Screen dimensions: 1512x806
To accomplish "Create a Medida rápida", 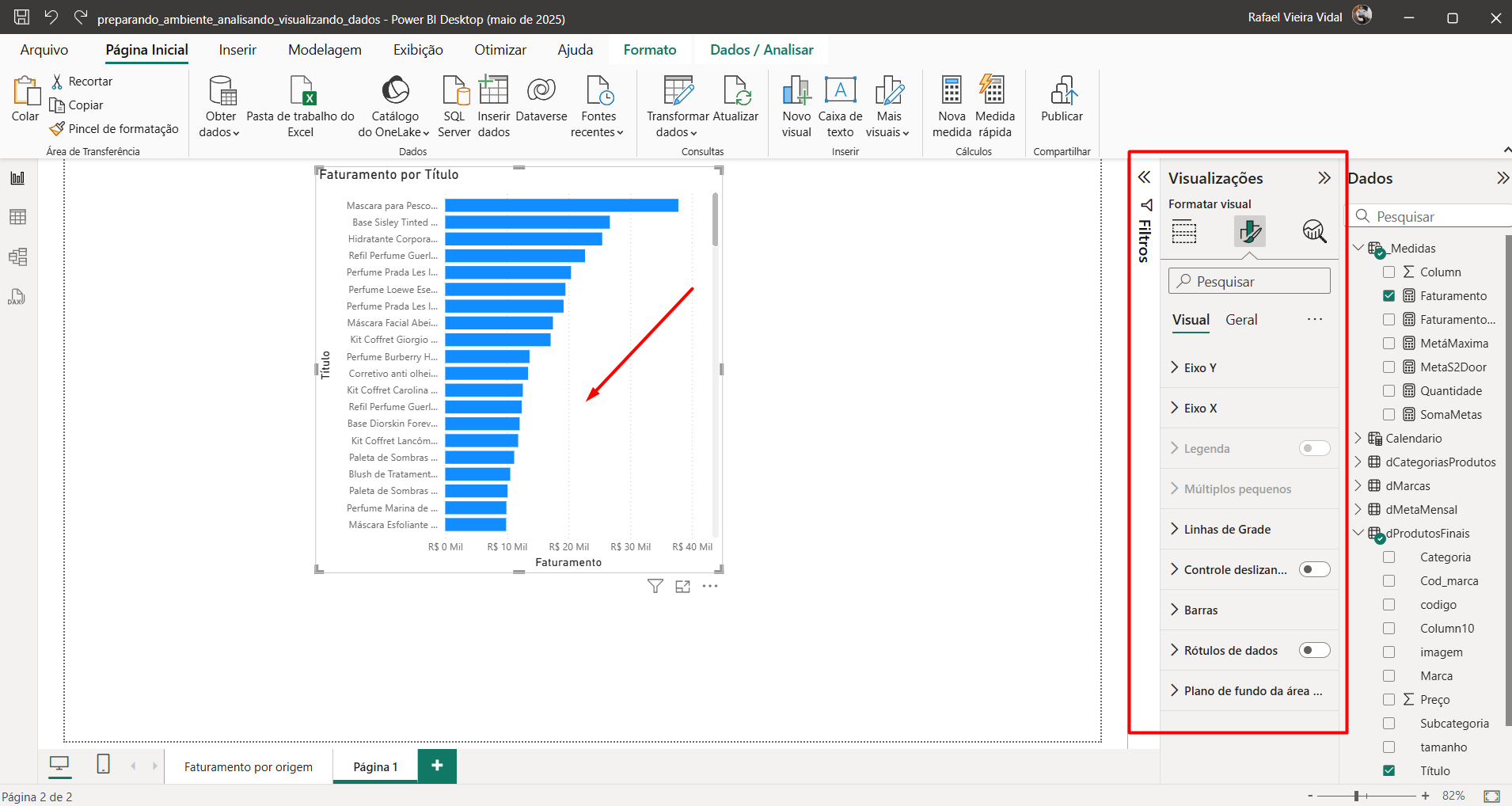I will click(x=994, y=107).
